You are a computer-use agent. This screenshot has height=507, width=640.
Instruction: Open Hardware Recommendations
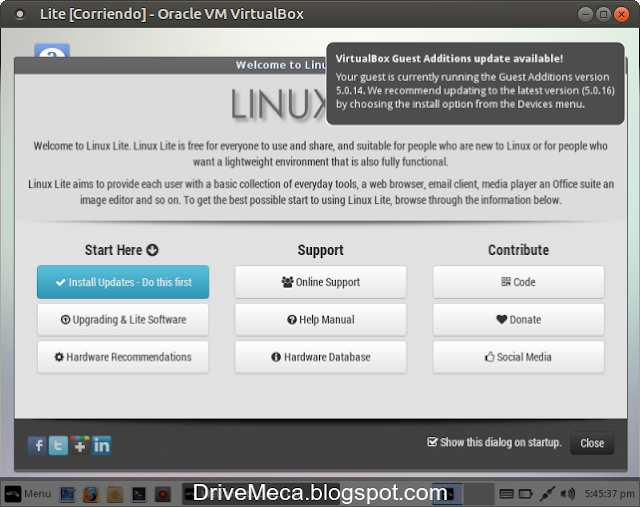coord(123,357)
